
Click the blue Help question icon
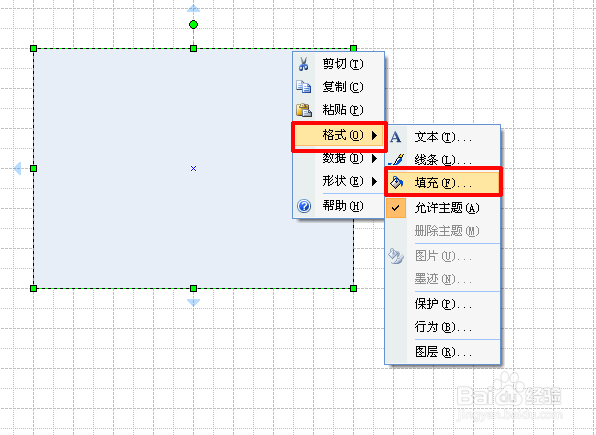[304, 206]
